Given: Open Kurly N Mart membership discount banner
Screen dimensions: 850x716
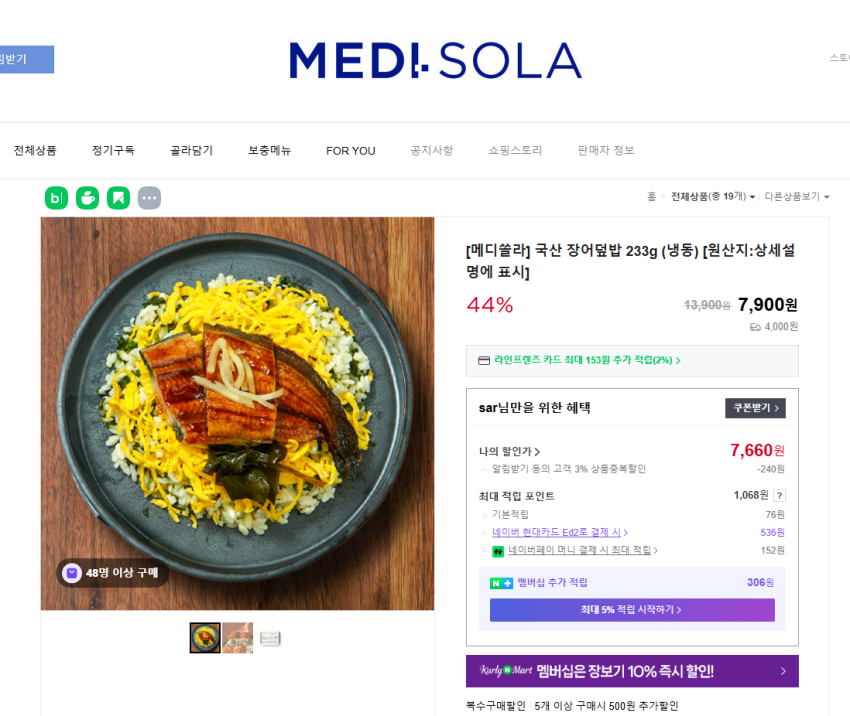Looking at the screenshot, I should [x=632, y=671].
